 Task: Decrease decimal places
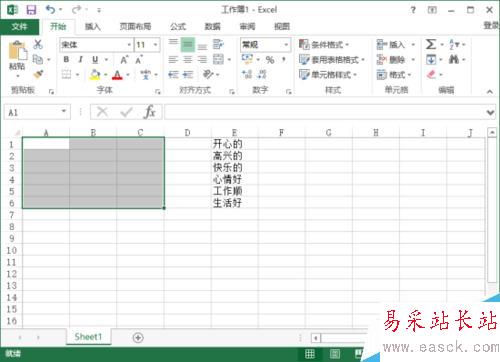[x=262, y=74]
